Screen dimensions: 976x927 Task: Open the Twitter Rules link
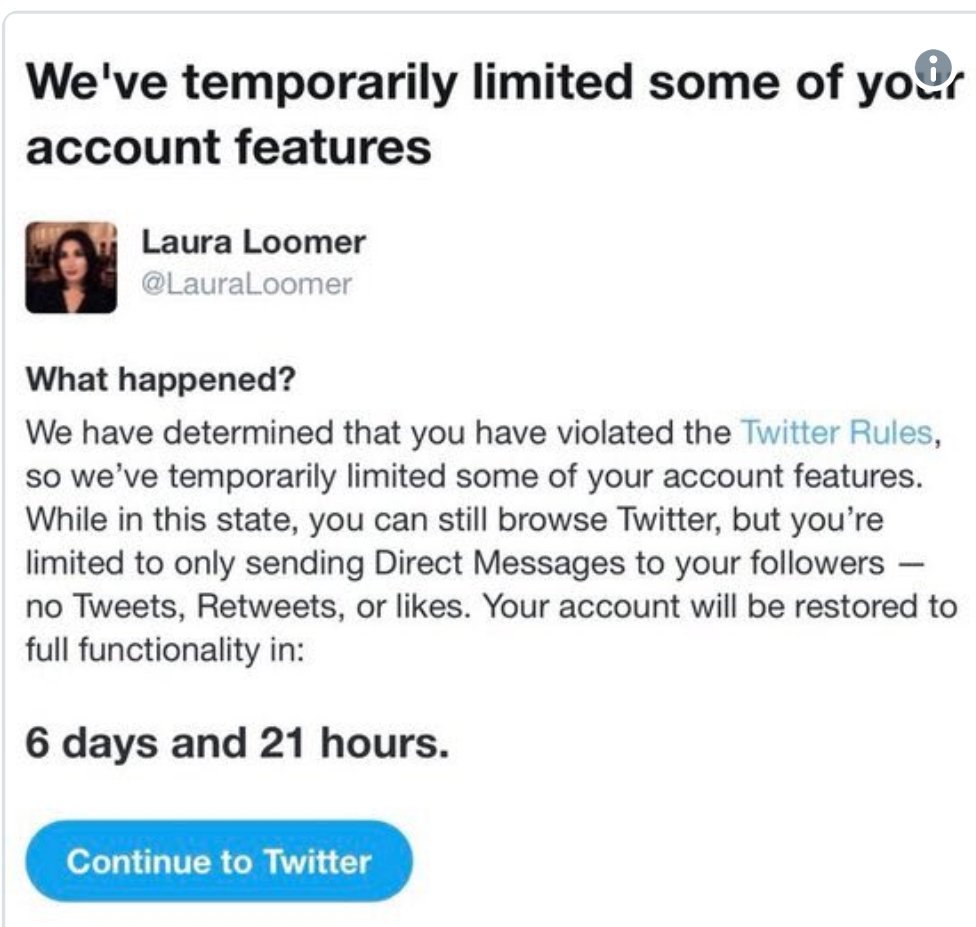836,434
